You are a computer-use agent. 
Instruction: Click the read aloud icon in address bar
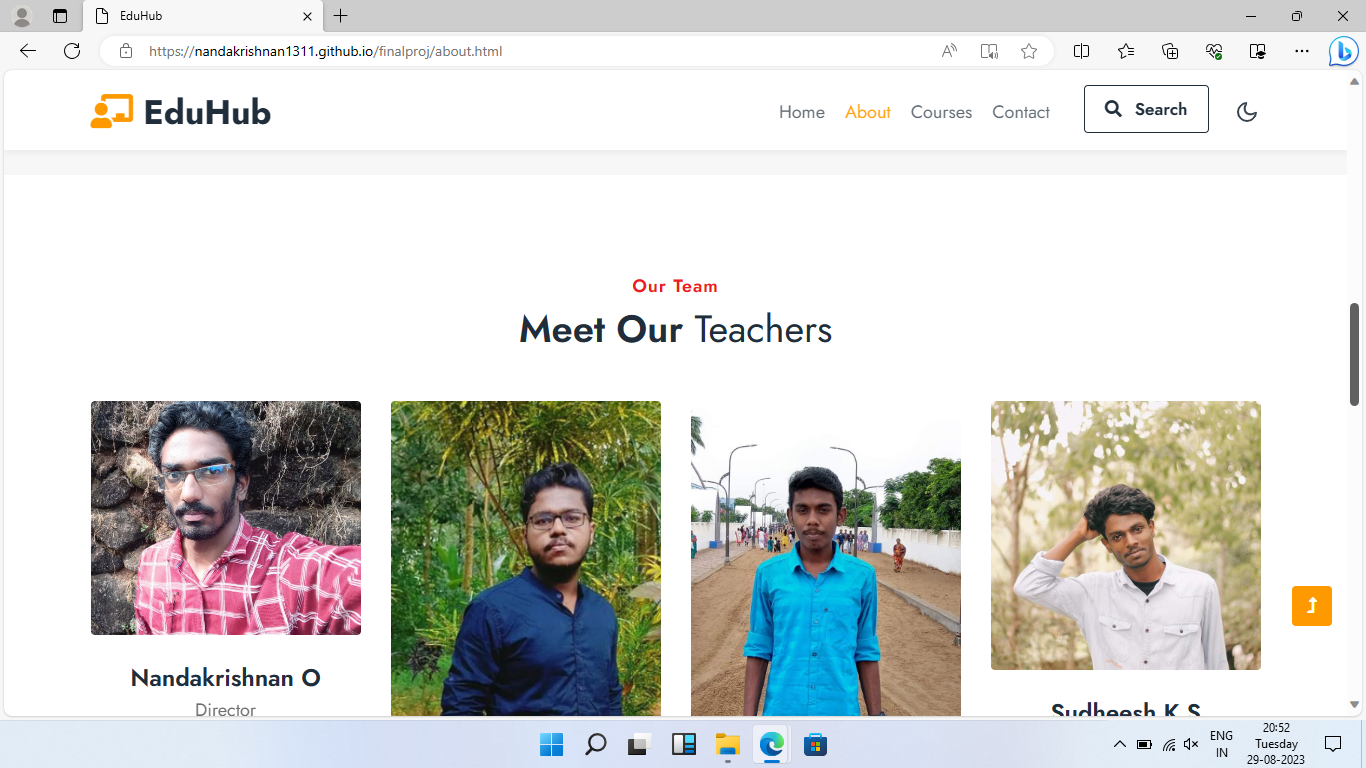click(x=948, y=51)
